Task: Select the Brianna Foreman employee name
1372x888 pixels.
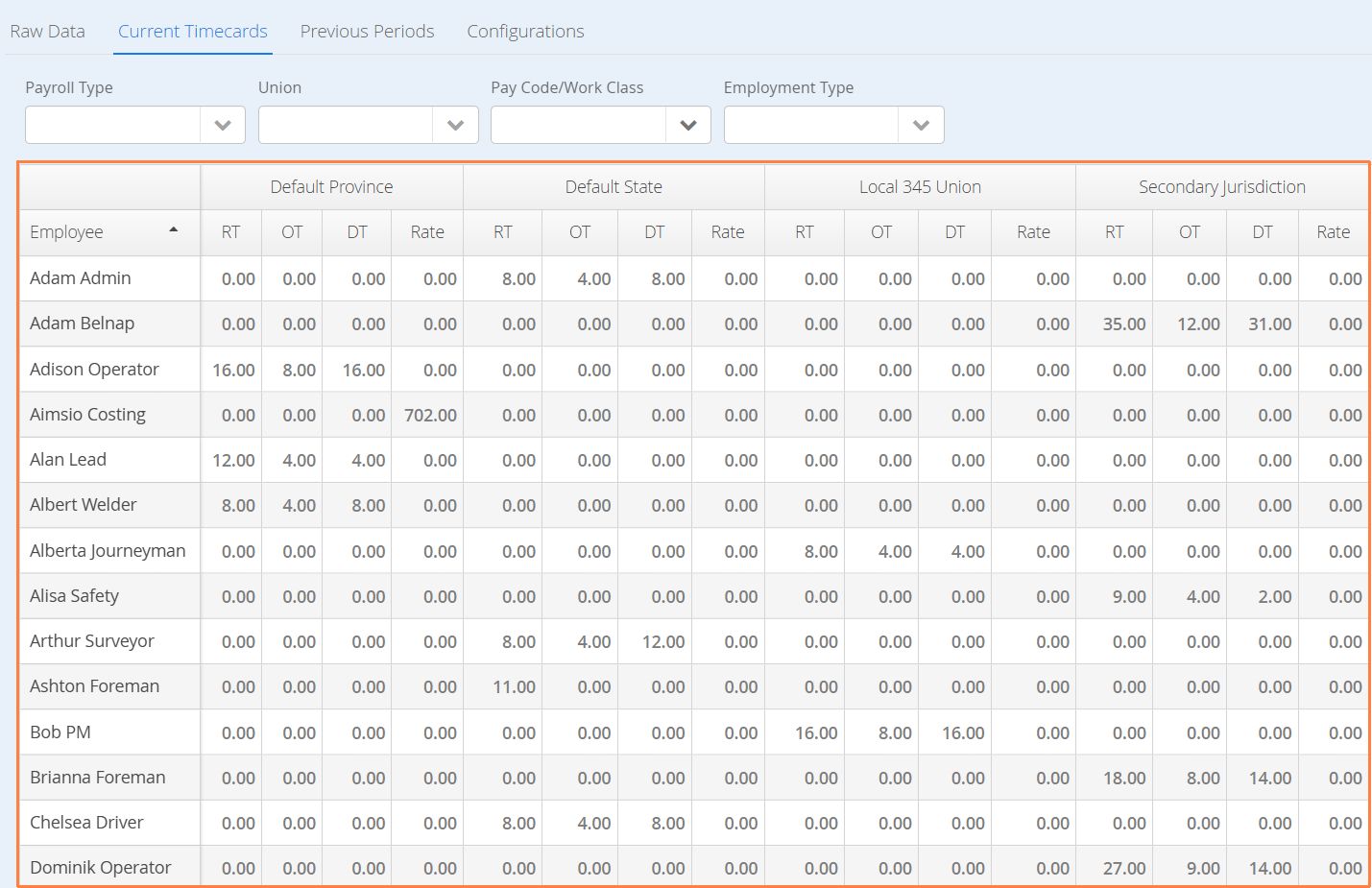Action: [x=98, y=778]
